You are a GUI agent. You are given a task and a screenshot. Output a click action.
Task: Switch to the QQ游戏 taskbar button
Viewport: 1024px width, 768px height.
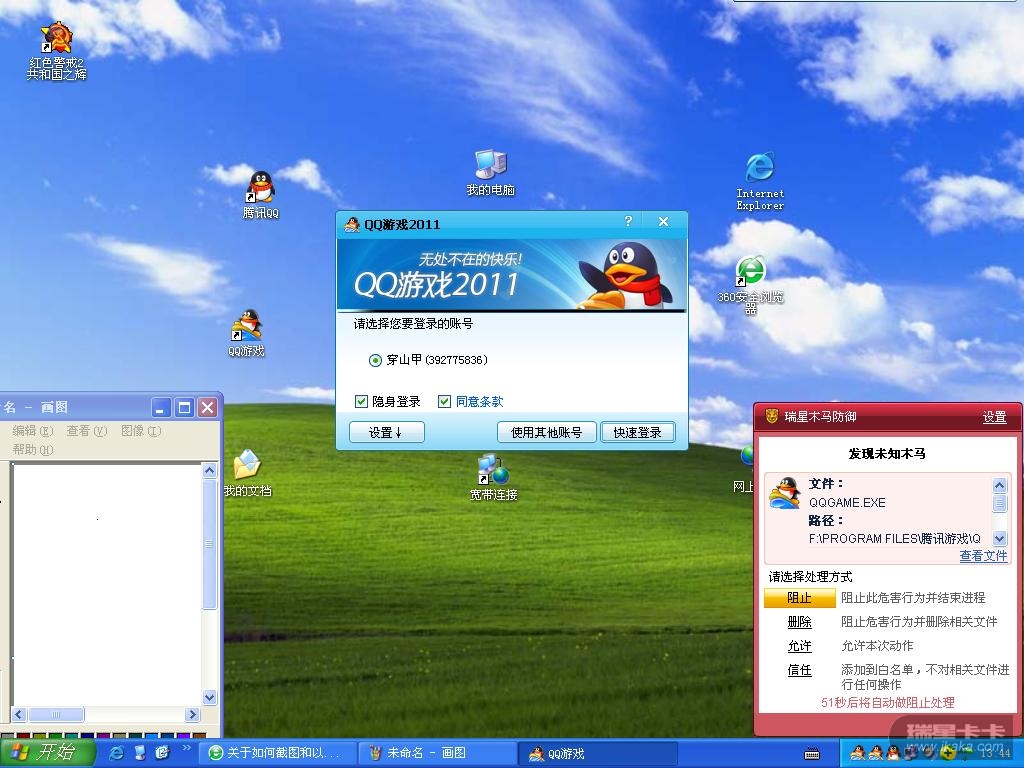[598, 753]
